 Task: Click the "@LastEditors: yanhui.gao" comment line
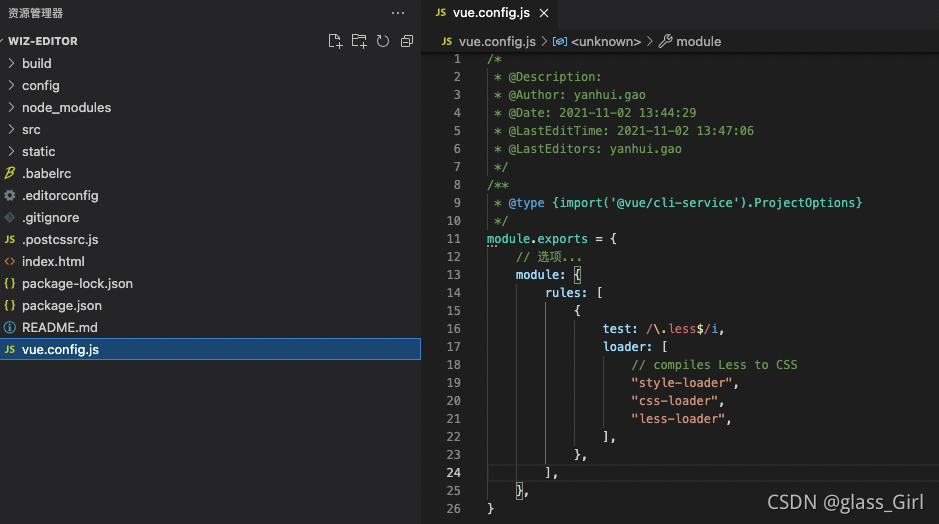coord(587,149)
